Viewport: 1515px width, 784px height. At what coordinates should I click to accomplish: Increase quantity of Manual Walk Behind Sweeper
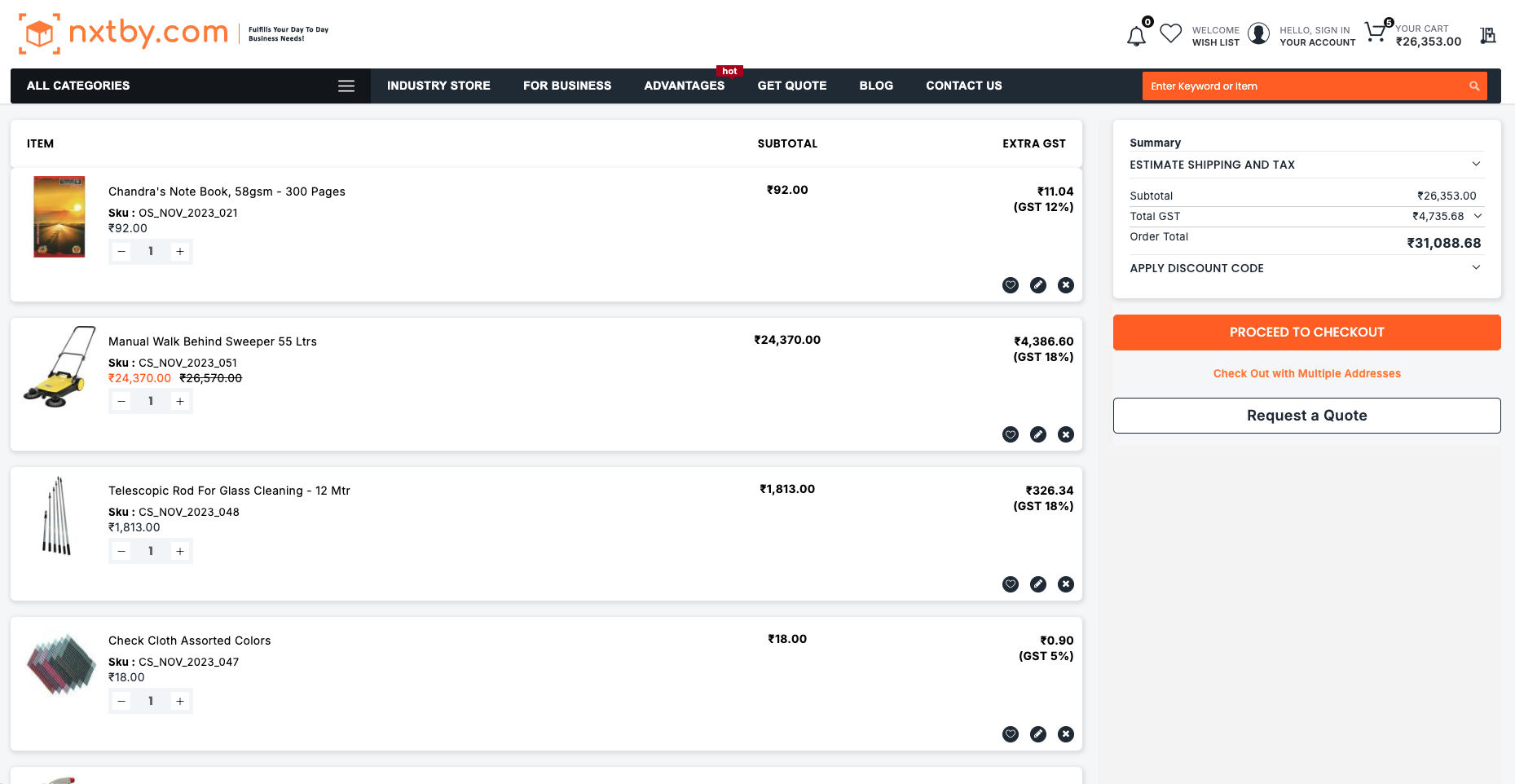(x=180, y=402)
